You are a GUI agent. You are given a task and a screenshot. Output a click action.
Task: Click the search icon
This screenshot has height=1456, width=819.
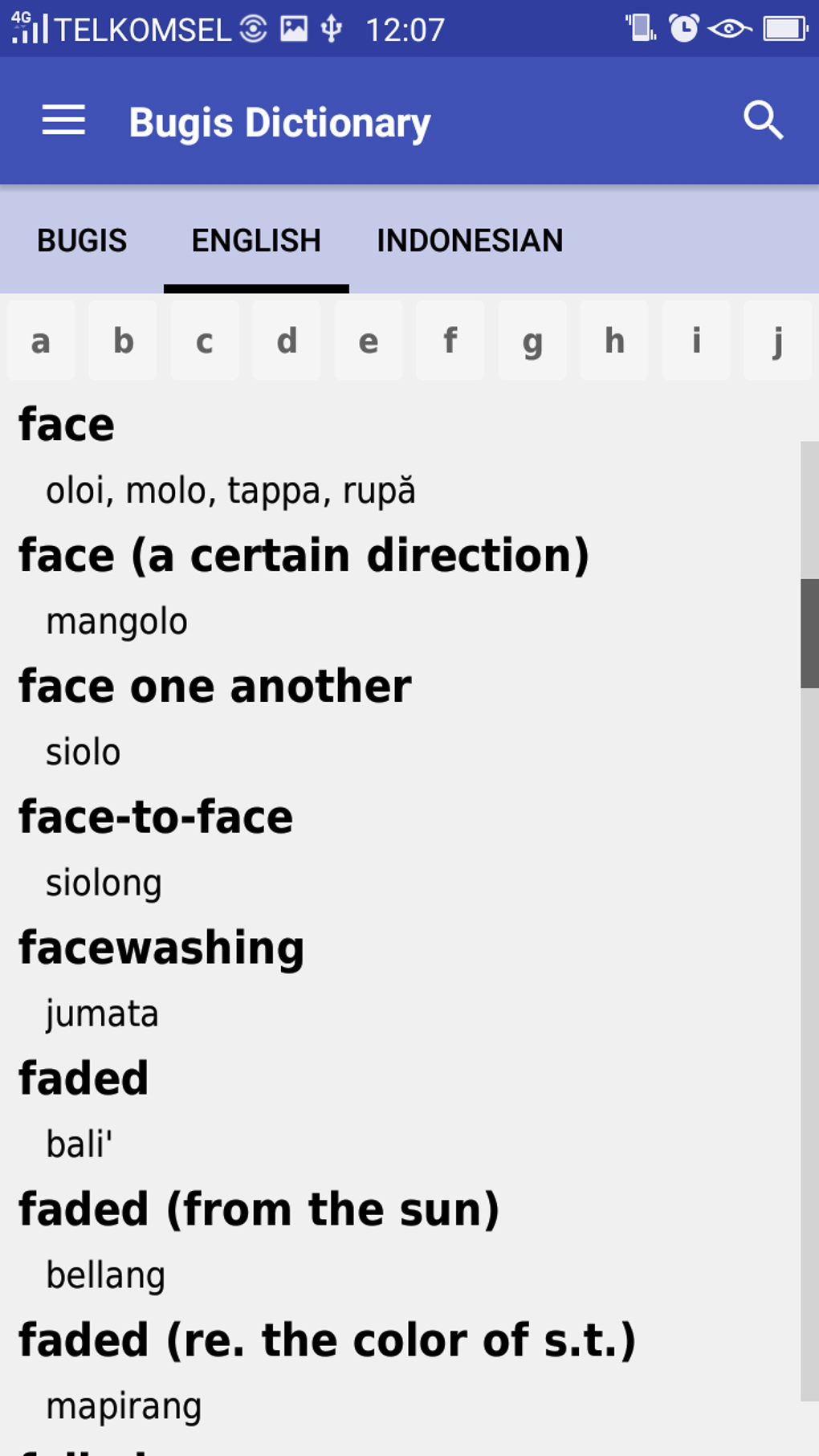763,120
